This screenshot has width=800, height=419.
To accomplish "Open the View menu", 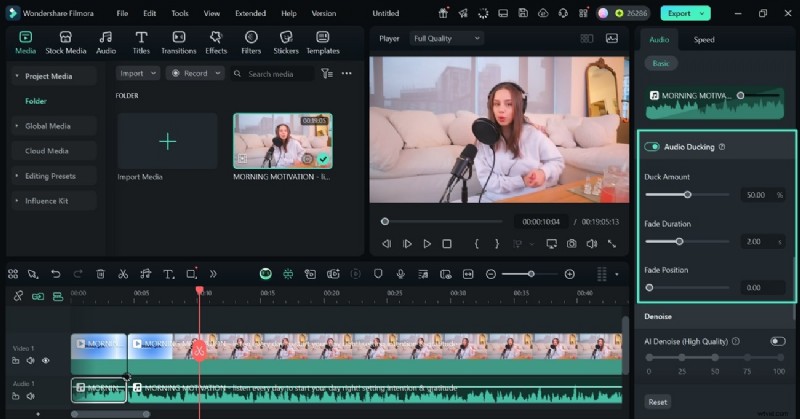I will coord(212,13).
